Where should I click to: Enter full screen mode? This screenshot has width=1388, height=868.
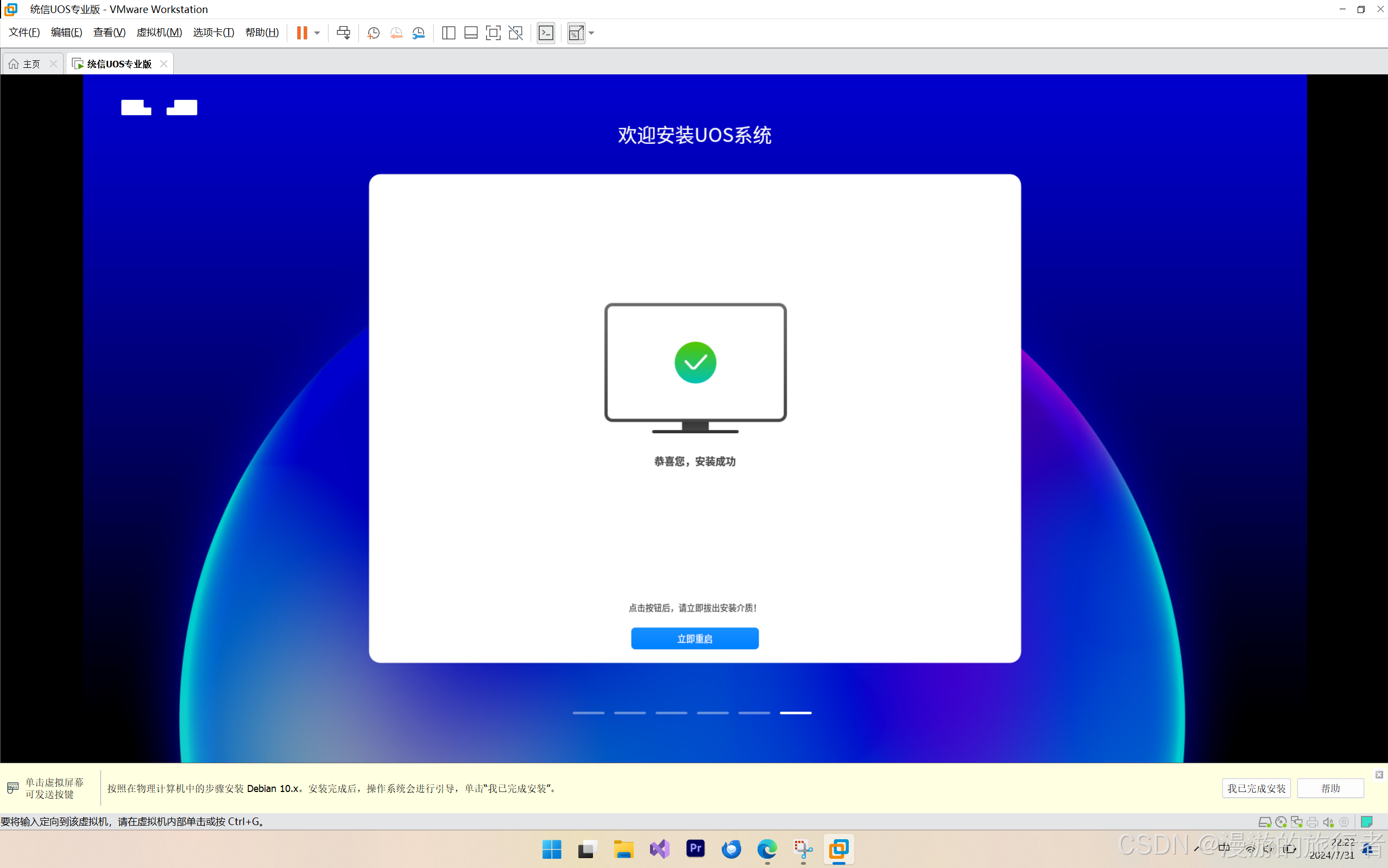(x=493, y=33)
